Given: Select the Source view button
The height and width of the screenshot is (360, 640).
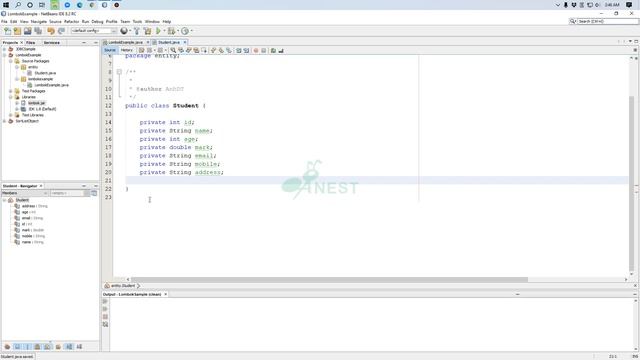Looking at the screenshot, I should pyautogui.click(x=110, y=50).
